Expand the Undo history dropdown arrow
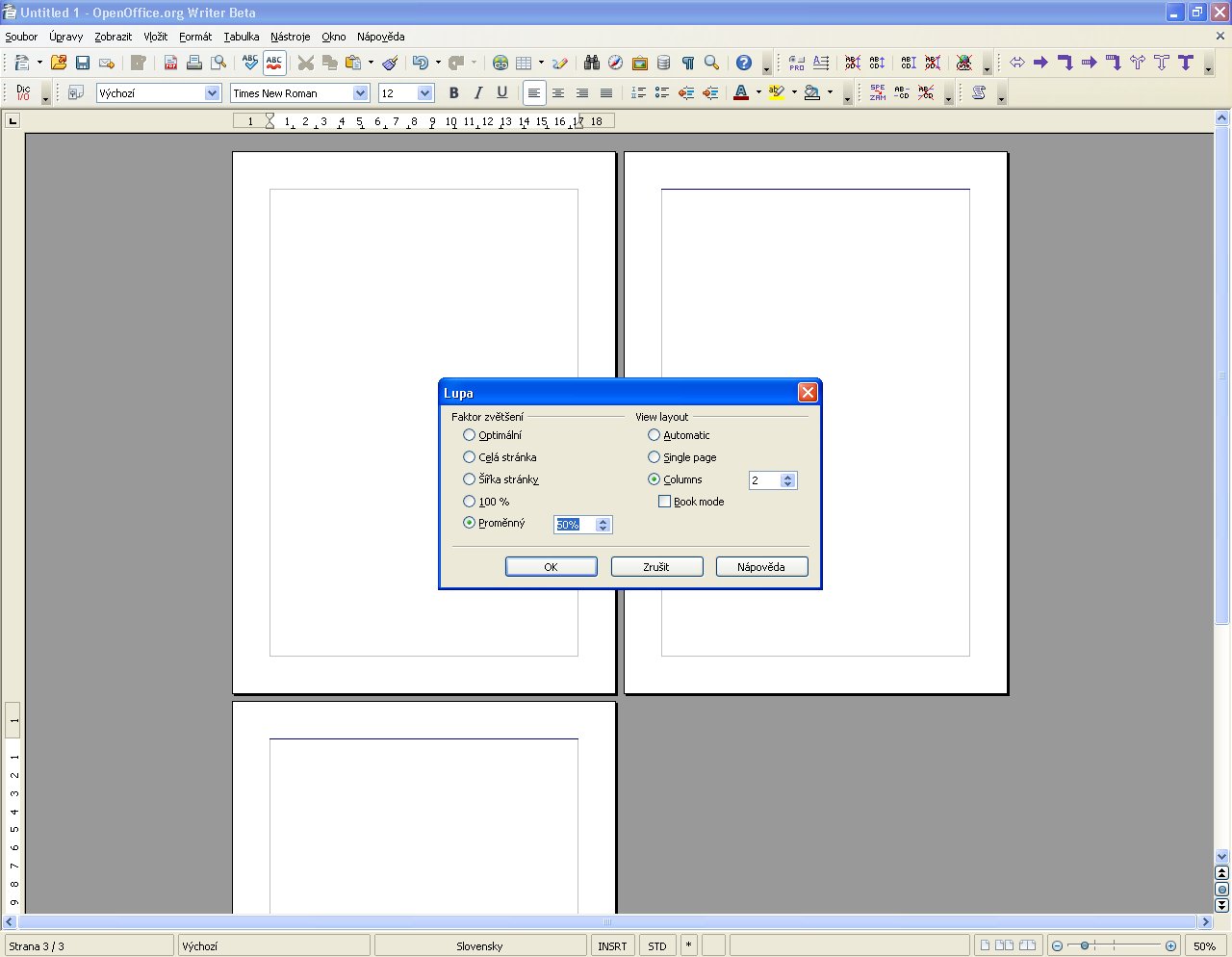1232x957 pixels. 438,63
